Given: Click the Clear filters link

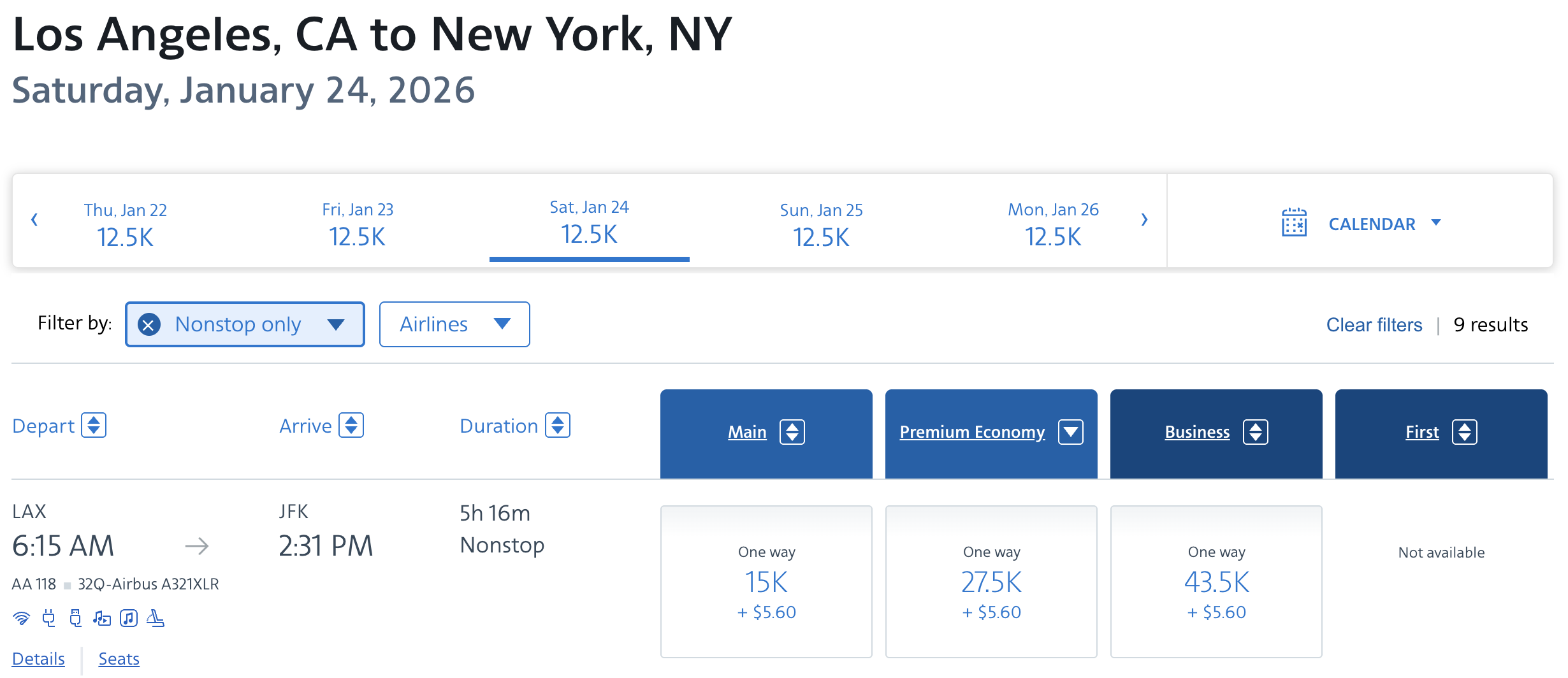Looking at the screenshot, I should tap(1374, 325).
